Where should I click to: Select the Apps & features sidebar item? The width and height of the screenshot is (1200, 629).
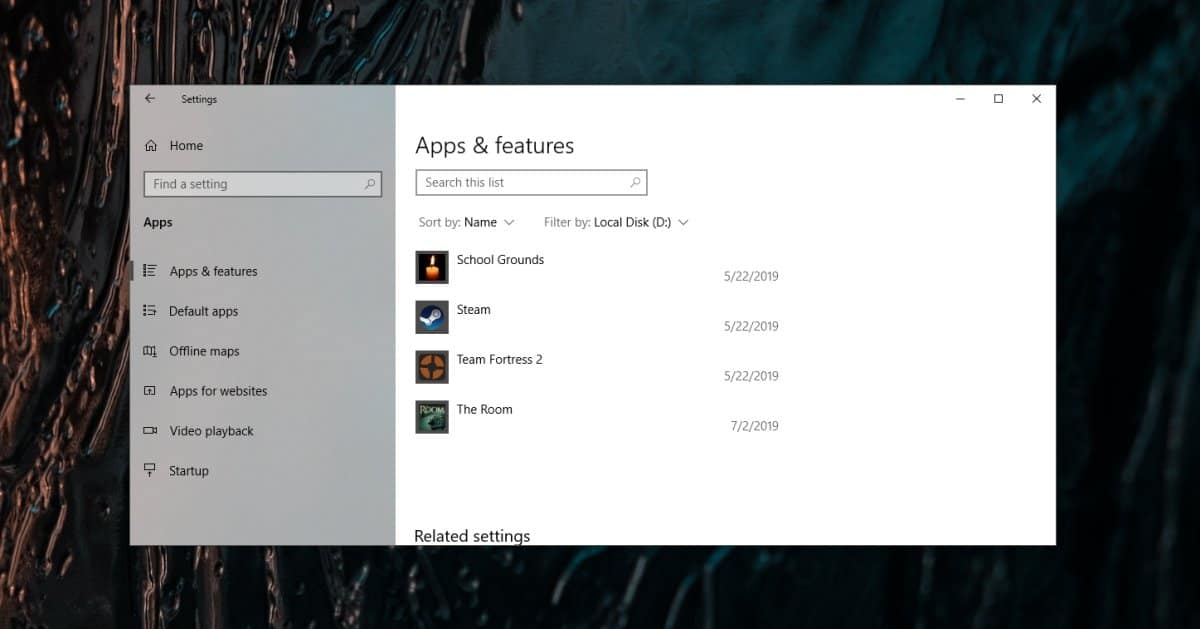[x=213, y=271]
